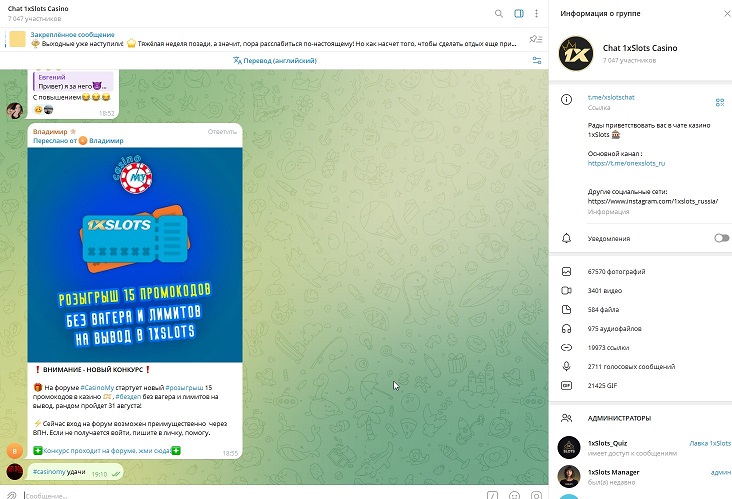Open the t.me/xslotschat group link

(611, 97)
